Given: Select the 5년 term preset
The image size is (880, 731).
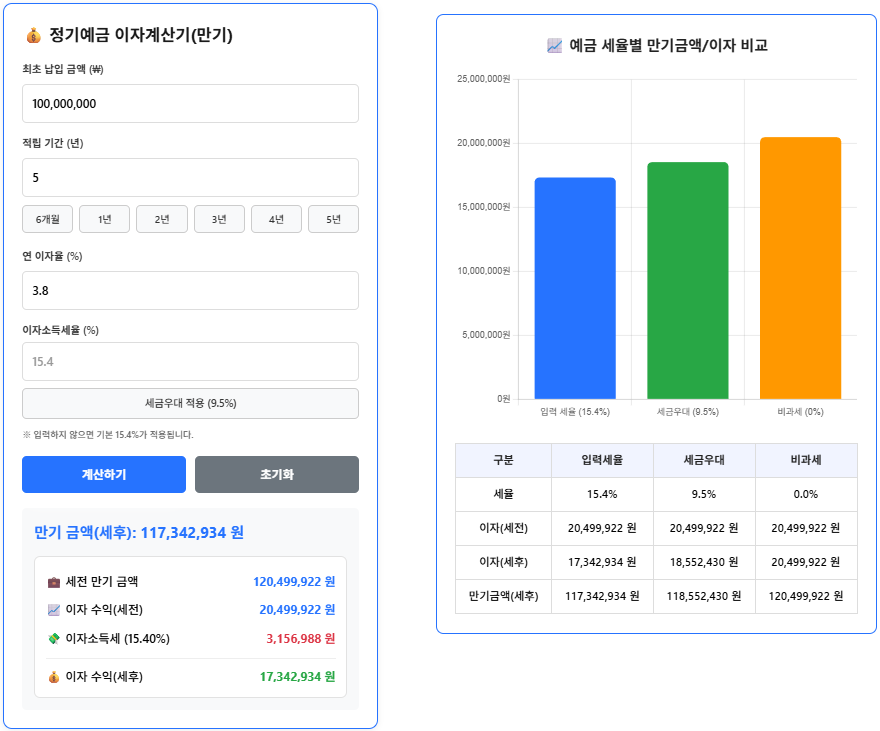Looking at the screenshot, I should [x=333, y=218].
